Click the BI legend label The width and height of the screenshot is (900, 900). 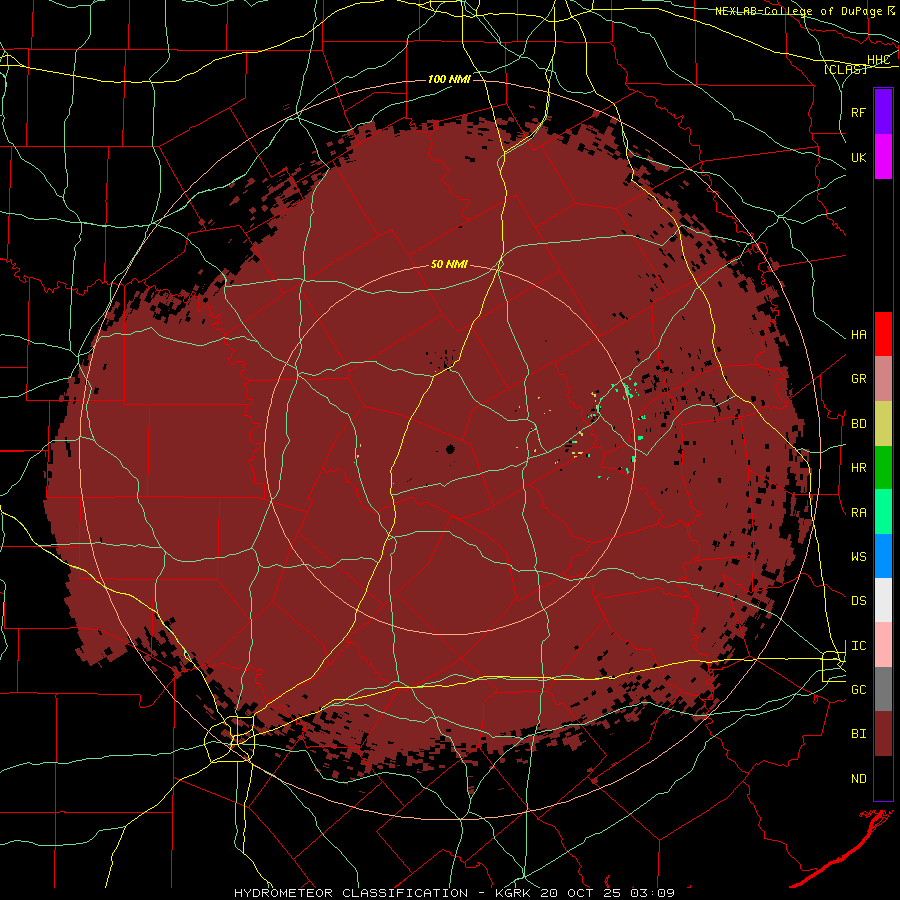pos(858,734)
